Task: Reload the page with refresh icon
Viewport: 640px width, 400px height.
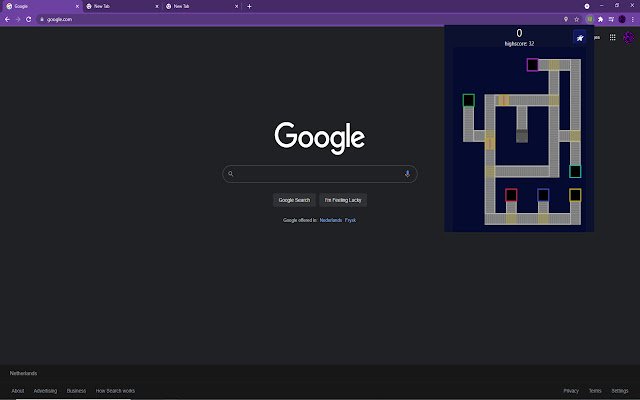Action: click(x=29, y=19)
